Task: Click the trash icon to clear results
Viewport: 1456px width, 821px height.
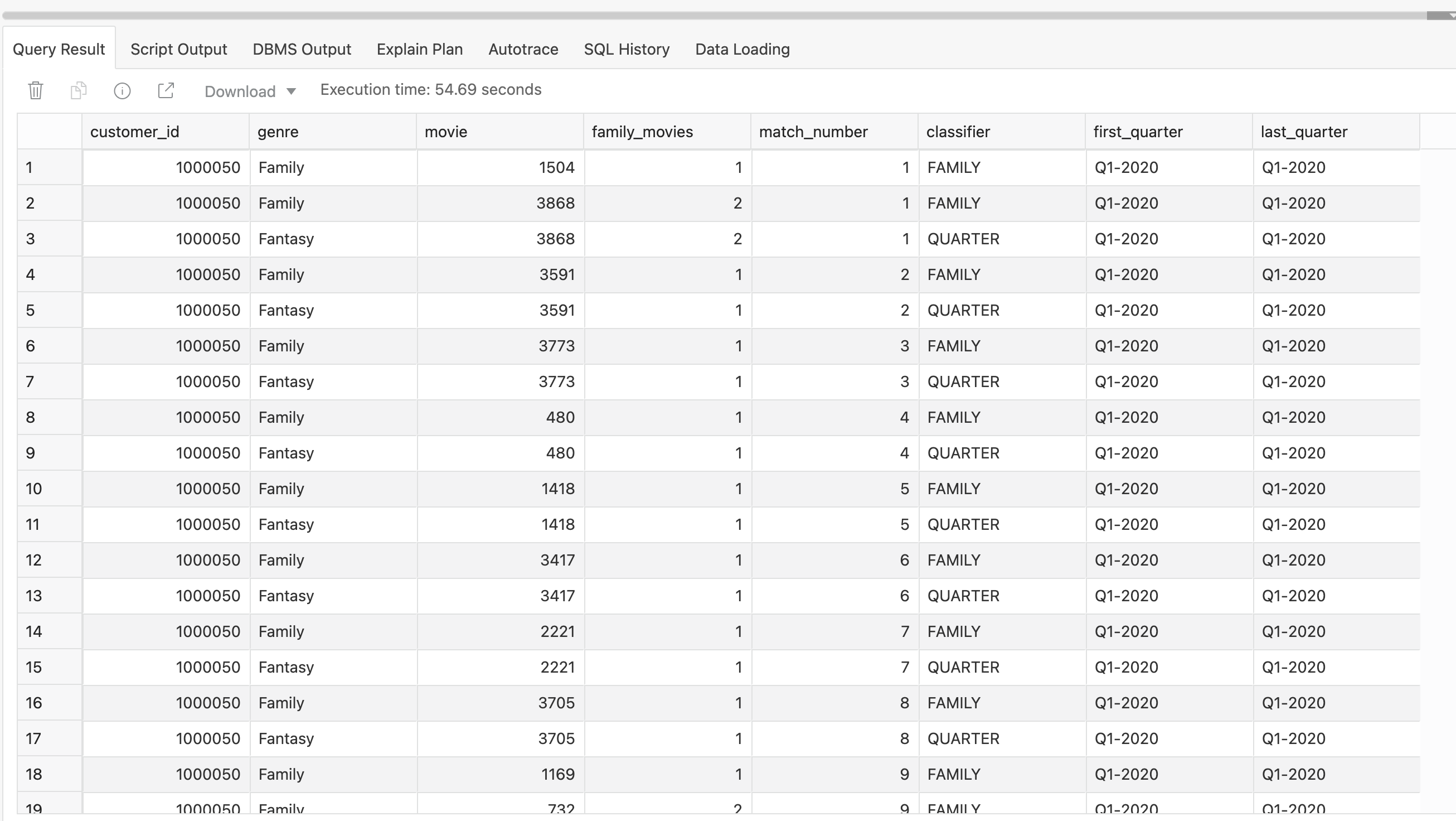Action: tap(36, 90)
